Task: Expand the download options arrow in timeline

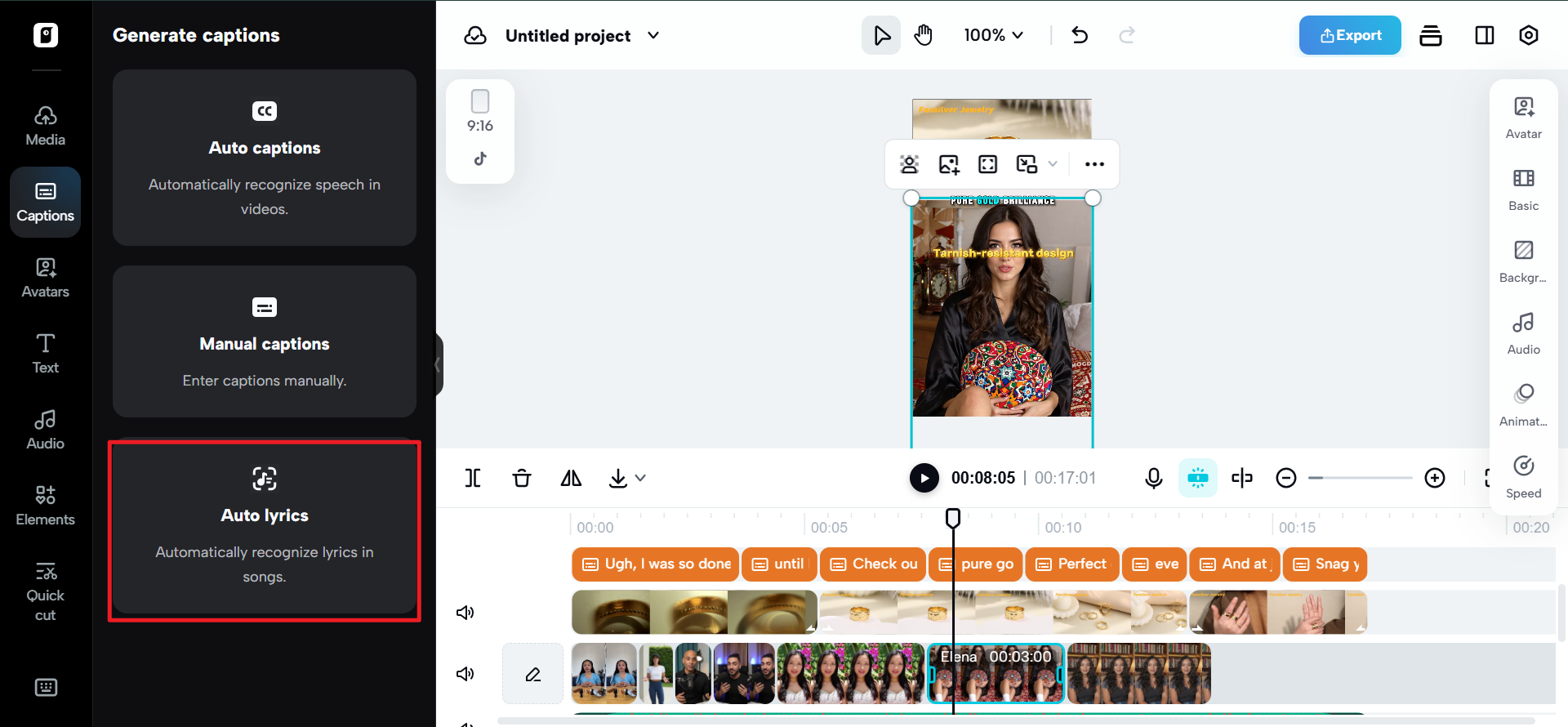Action: click(x=640, y=478)
